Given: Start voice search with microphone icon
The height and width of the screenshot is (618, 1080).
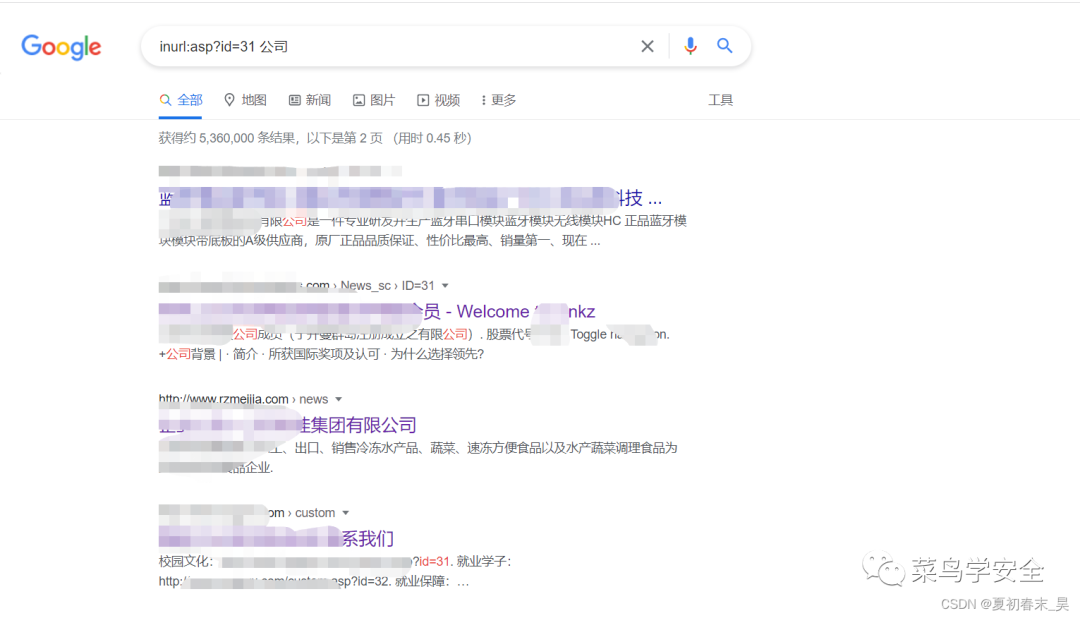Looking at the screenshot, I should pos(690,46).
